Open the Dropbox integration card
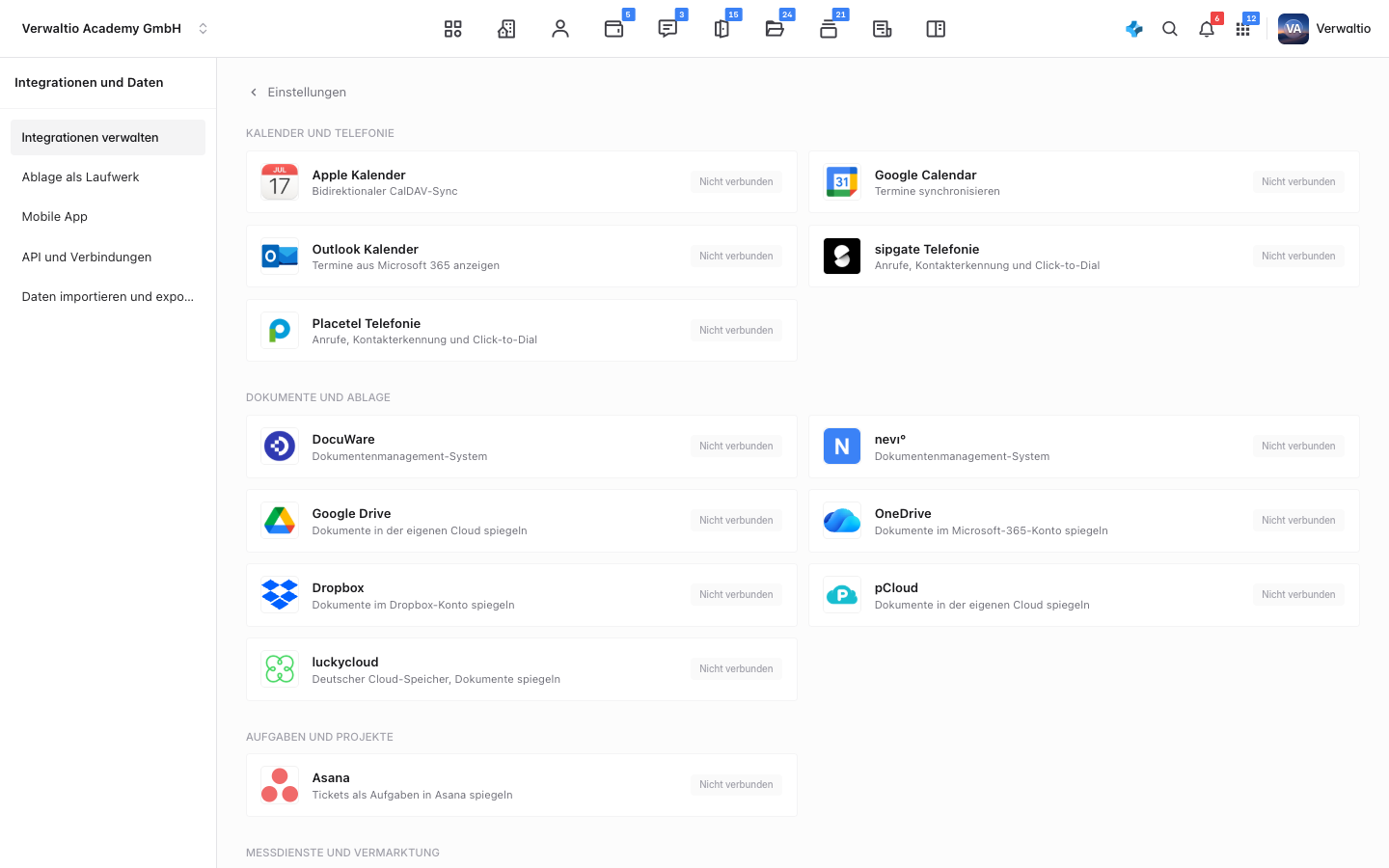Screen dimensions: 1389x868 click(x=522, y=595)
